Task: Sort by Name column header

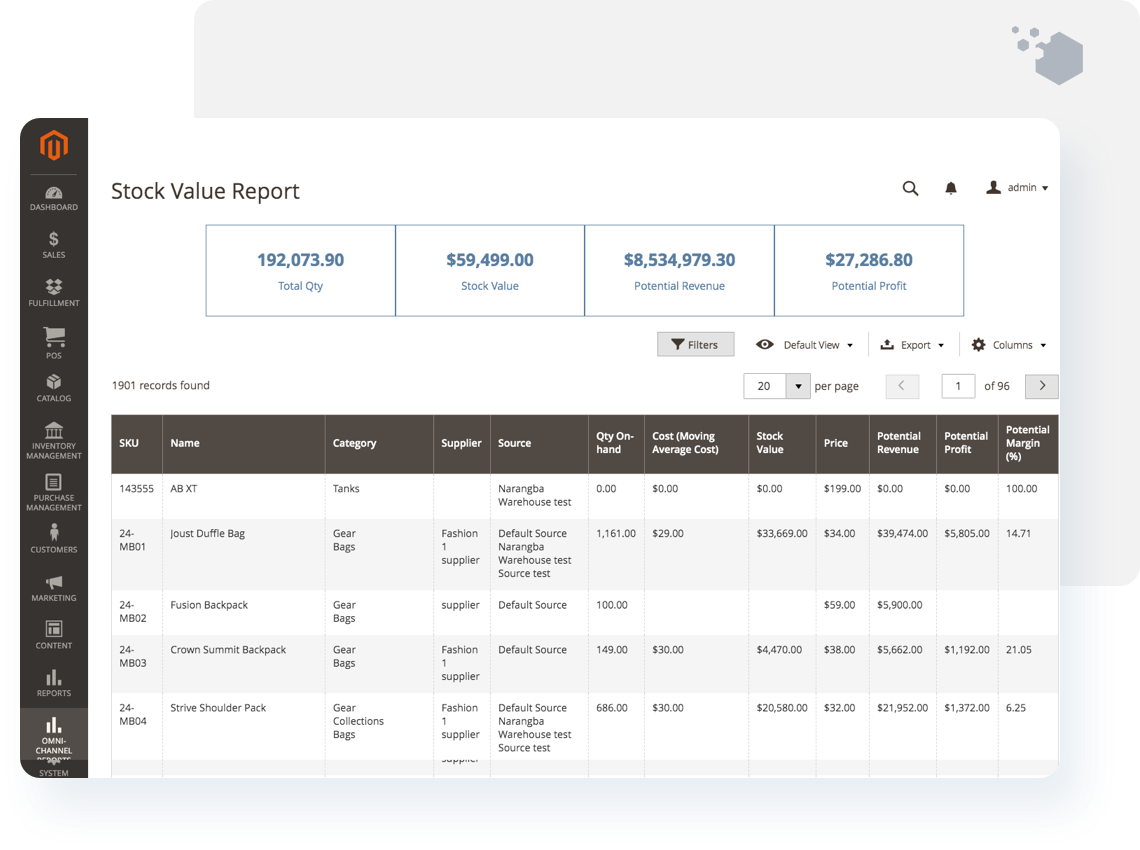Action: coord(244,444)
